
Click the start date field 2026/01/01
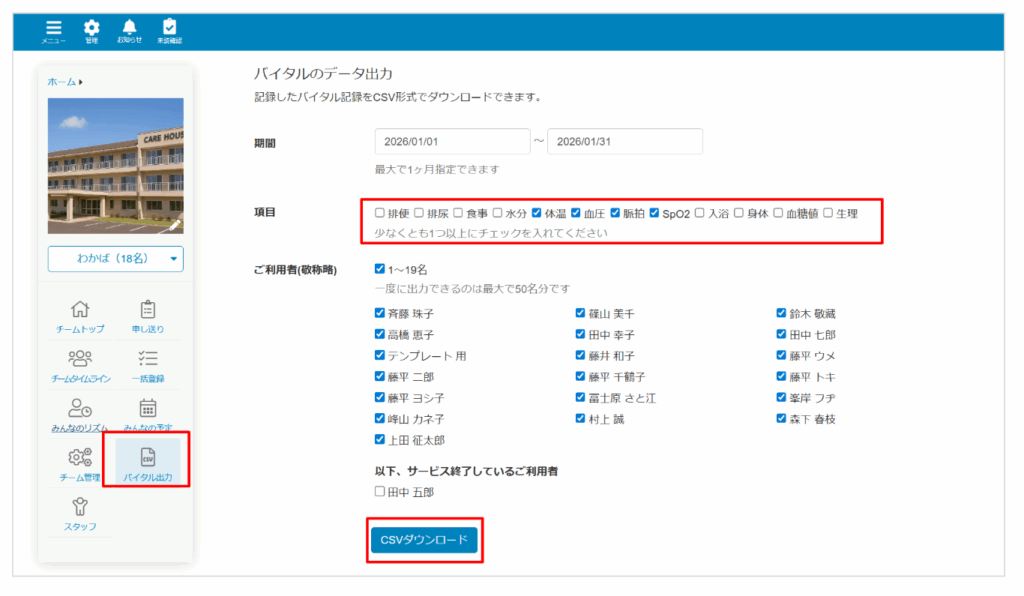click(x=452, y=142)
